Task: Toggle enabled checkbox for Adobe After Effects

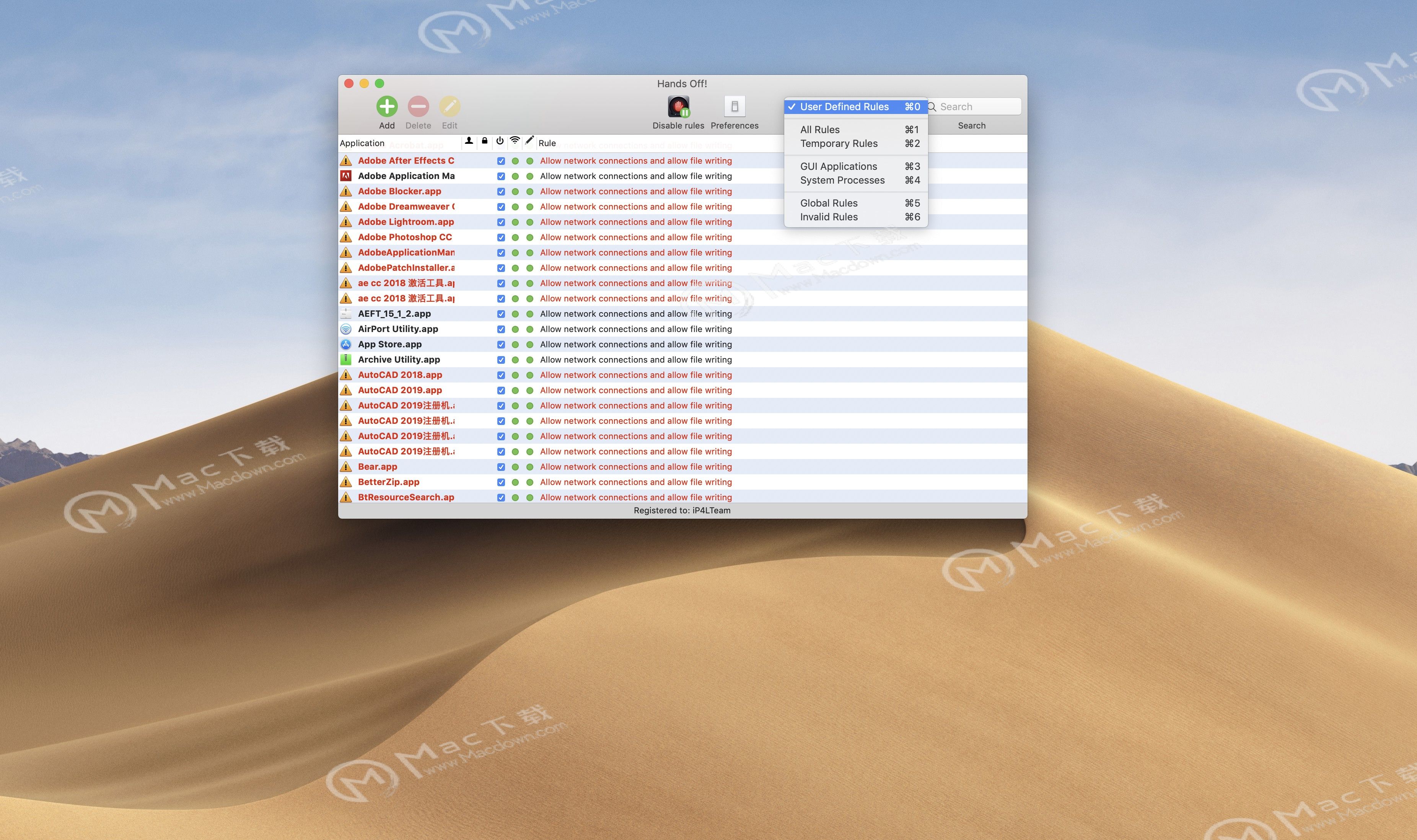Action: click(501, 161)
